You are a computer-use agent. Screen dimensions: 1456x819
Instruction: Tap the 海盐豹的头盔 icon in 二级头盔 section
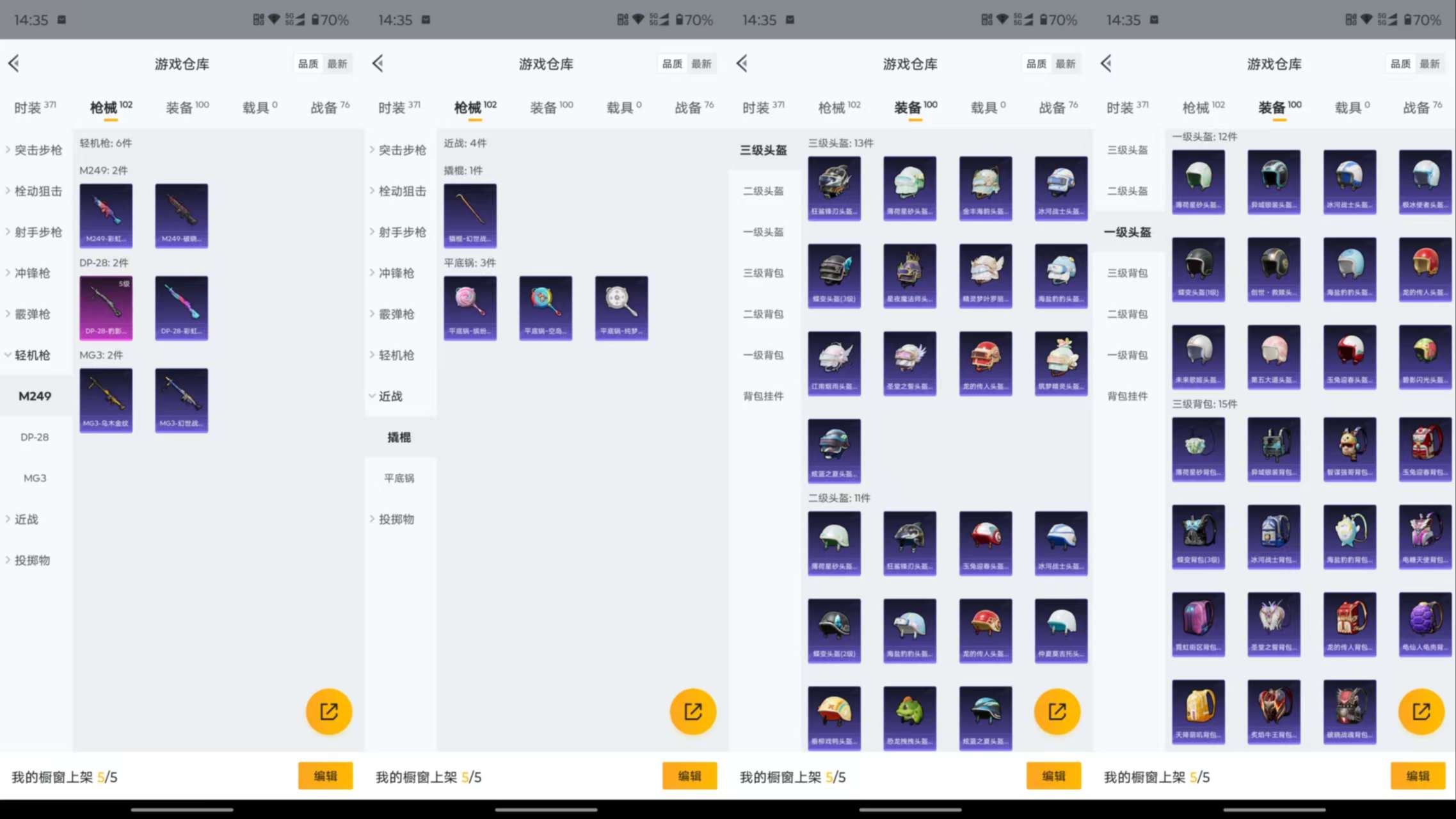point(909,630)
